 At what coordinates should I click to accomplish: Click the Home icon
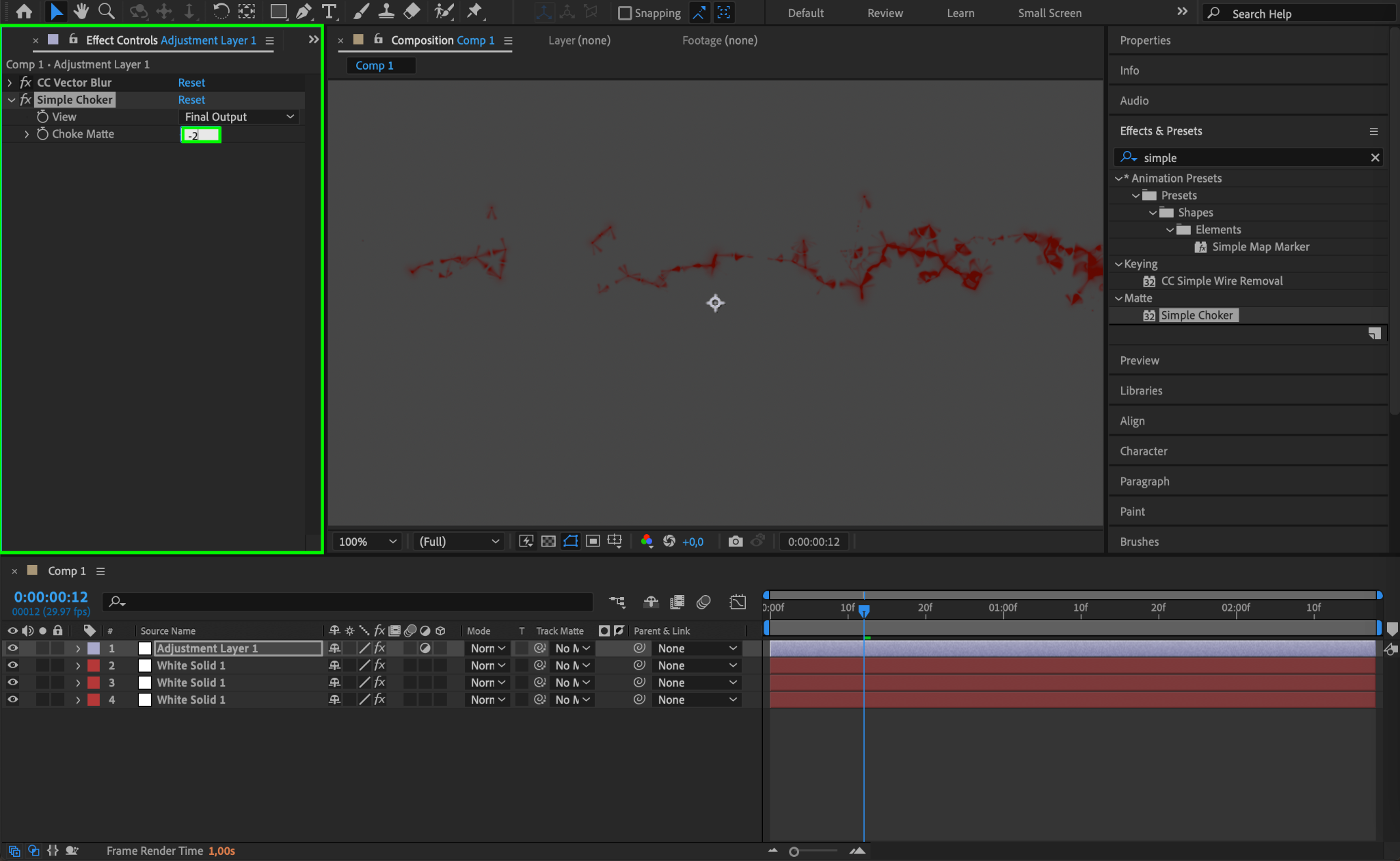[x=24, y=12]
